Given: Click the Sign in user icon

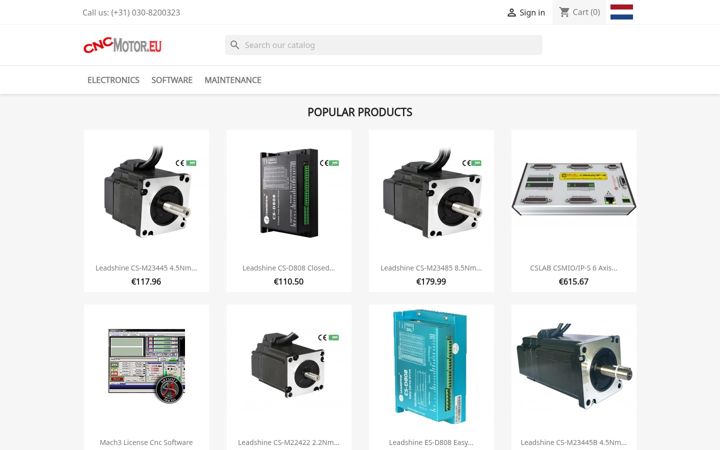Looking at the screenshot, I should pos(512,13).
